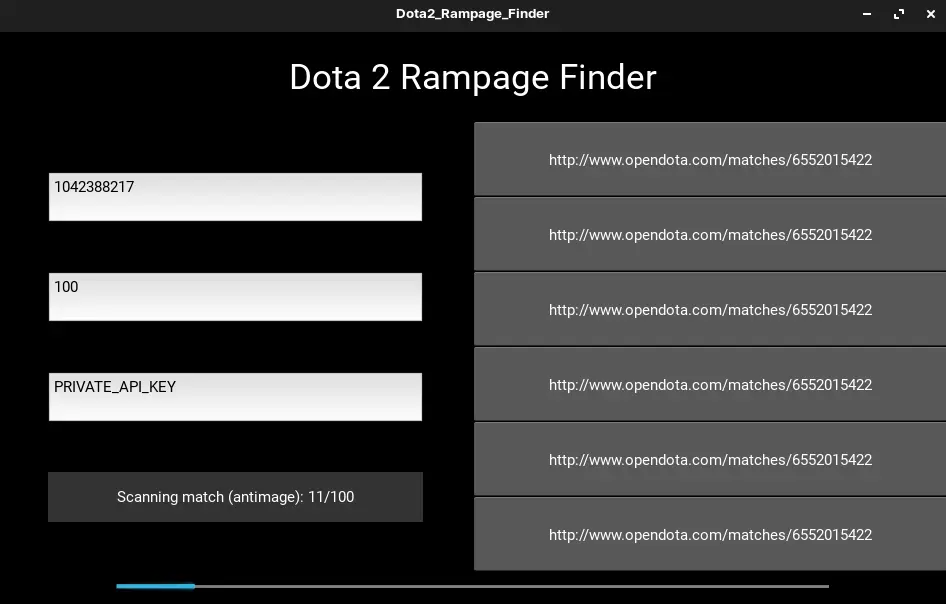946x604 pixels.
Task: Close the Dota2_Rampage_Finder window
Action: pyautogui.click(x=930, y=14)
